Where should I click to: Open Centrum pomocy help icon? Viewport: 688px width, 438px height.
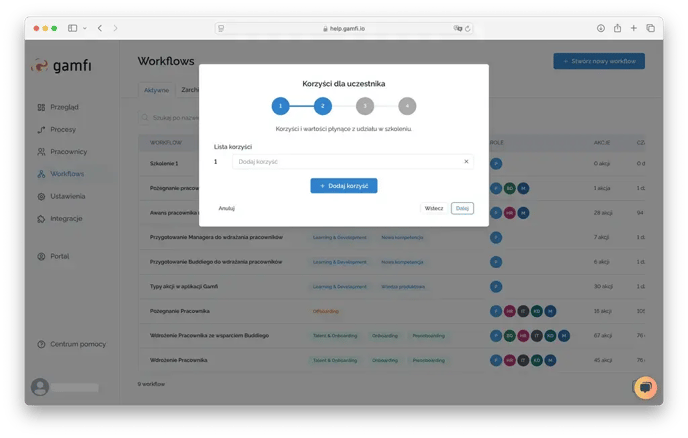point(41,344)
